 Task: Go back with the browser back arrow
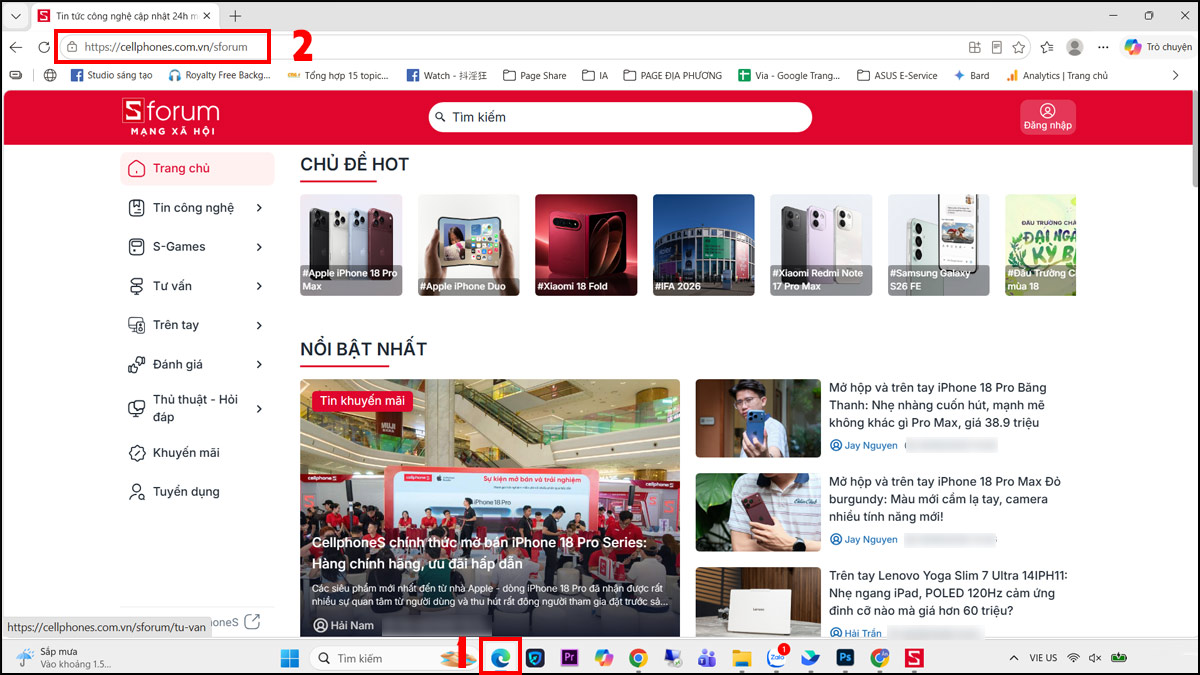[x=16, y=47]
